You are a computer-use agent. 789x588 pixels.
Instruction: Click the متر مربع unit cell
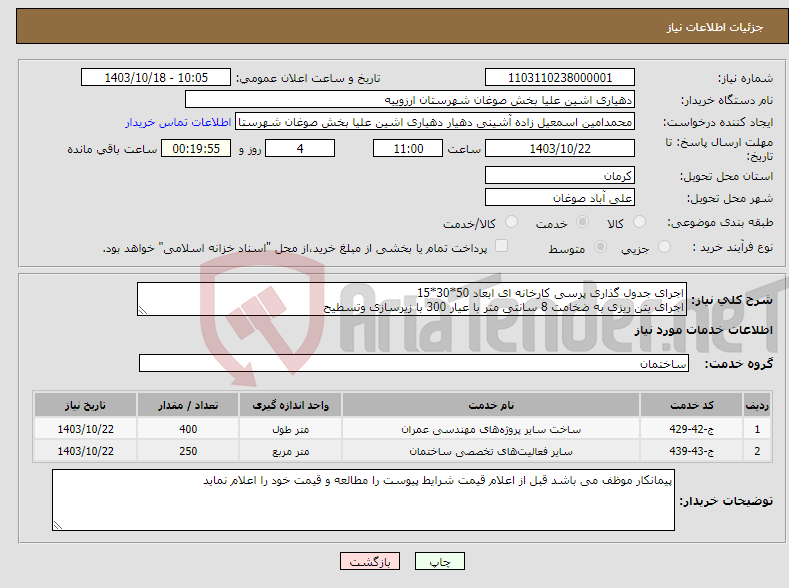coord(290,451)
